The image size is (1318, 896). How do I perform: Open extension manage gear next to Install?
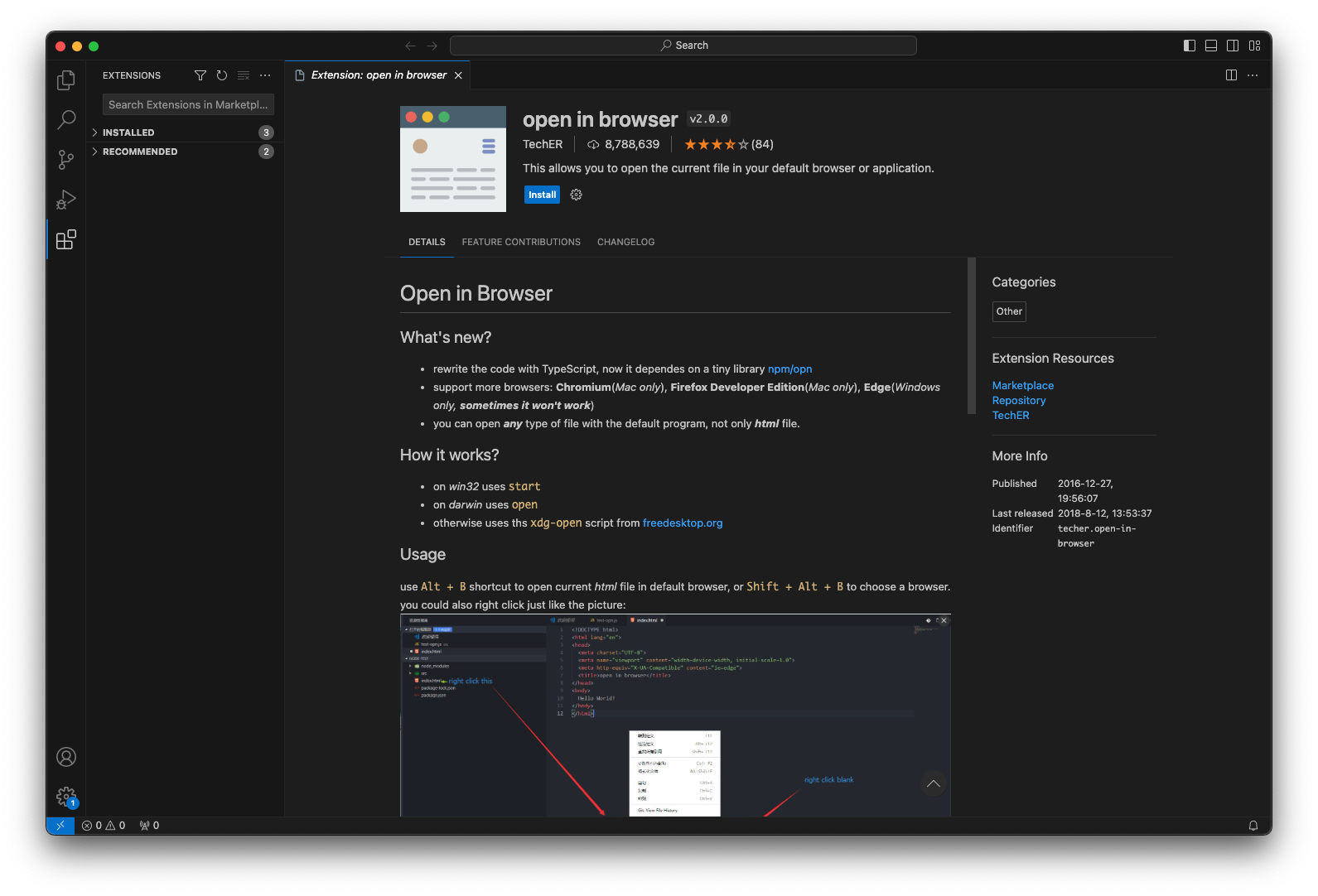(x=577, y=195)
